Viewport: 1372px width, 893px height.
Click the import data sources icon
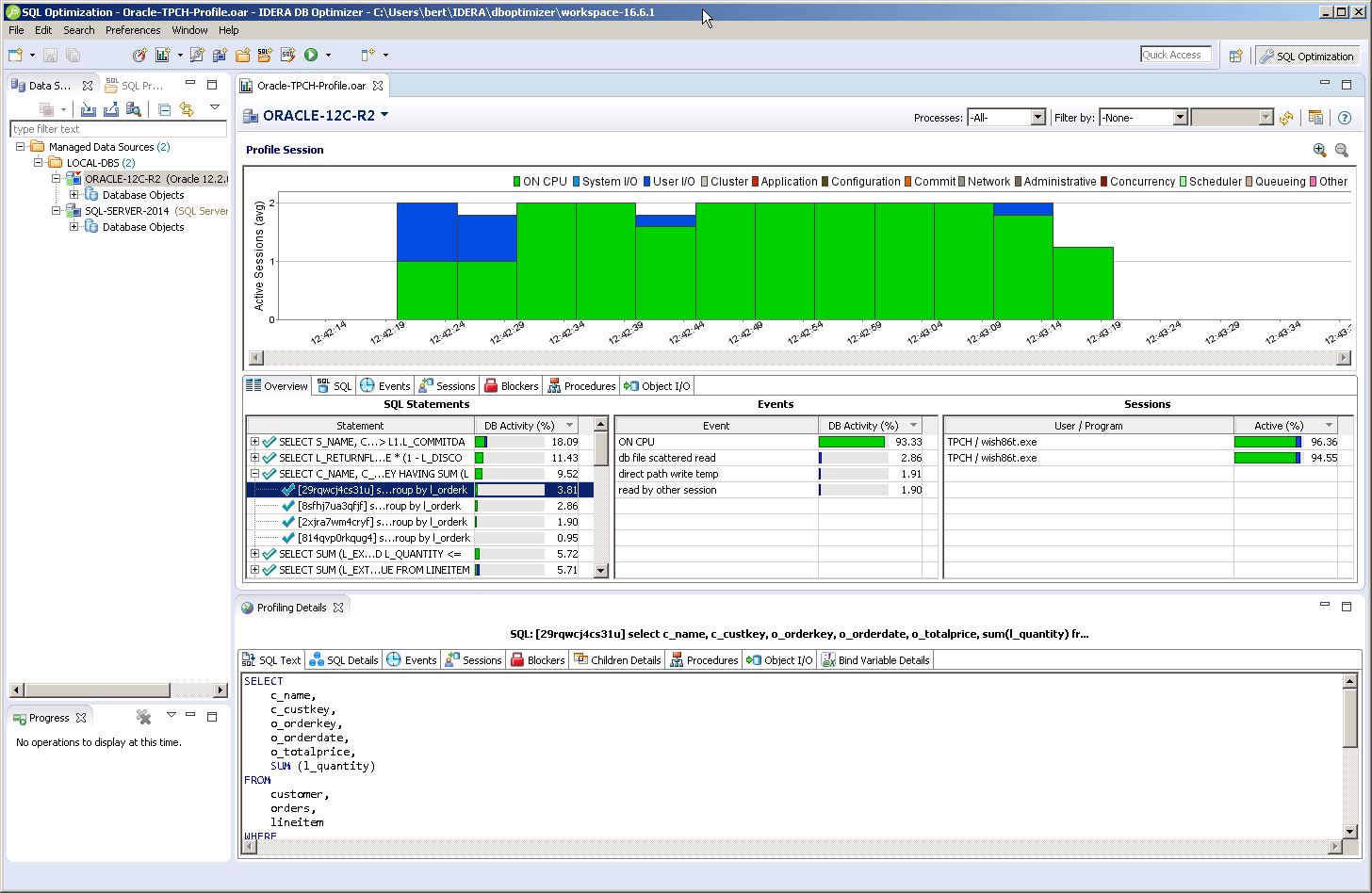[89, 110]
